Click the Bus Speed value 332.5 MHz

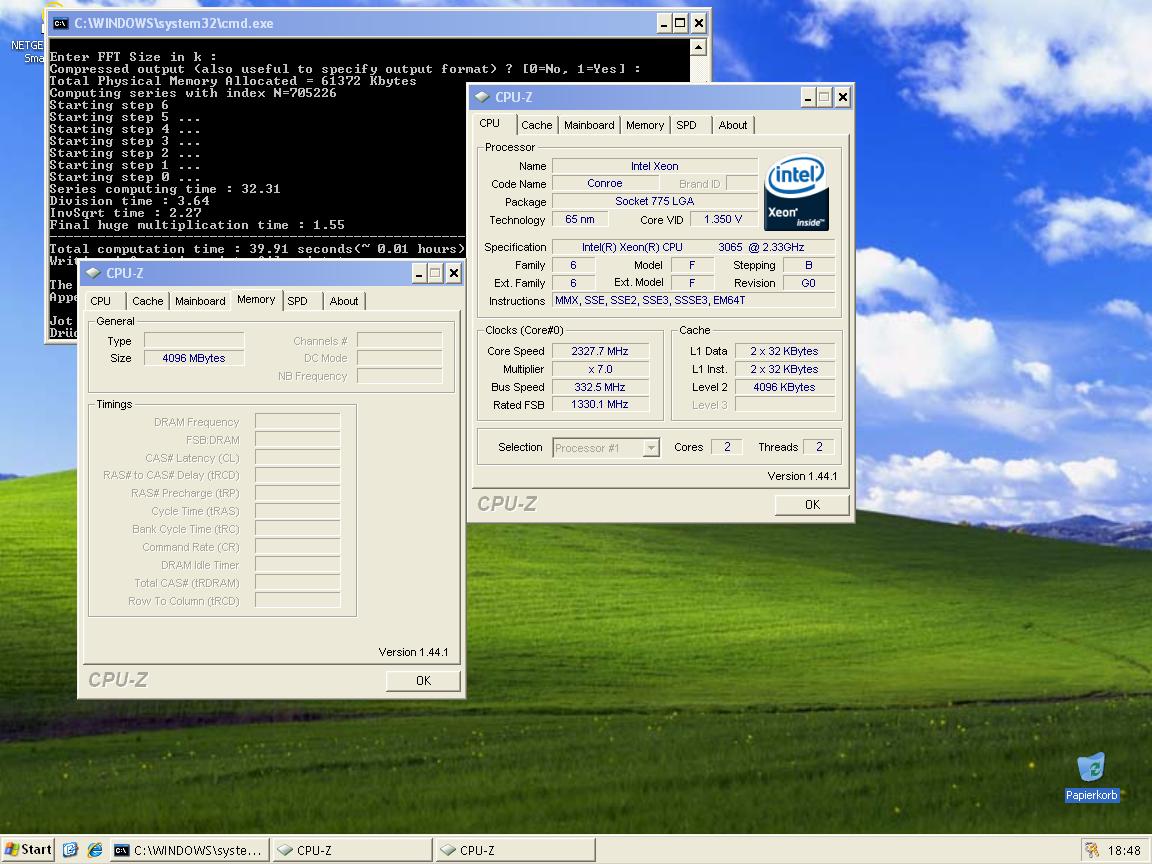(600, 387)
